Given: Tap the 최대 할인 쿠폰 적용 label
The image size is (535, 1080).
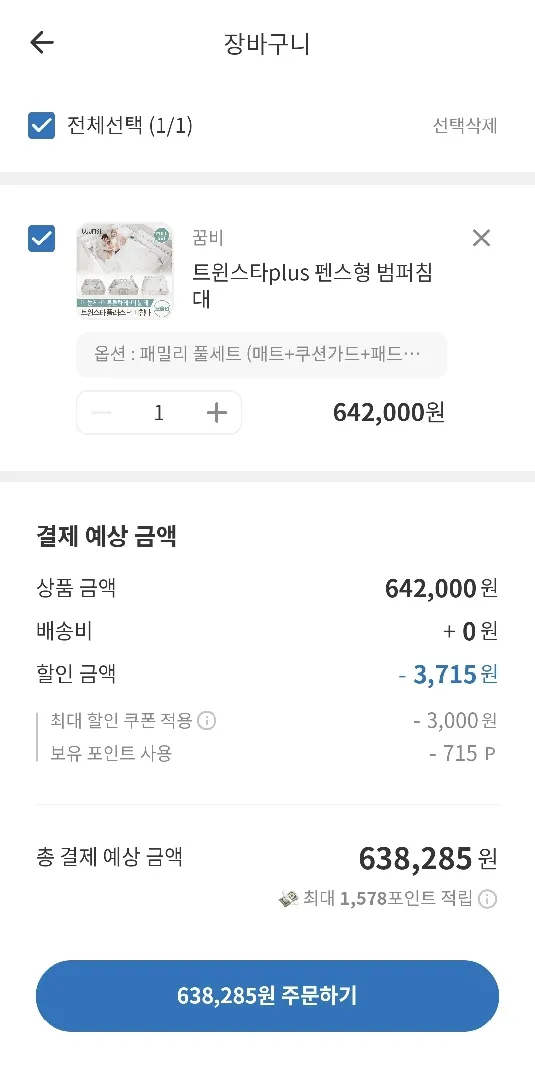Looking at the screenshot, I should [121, 721].
